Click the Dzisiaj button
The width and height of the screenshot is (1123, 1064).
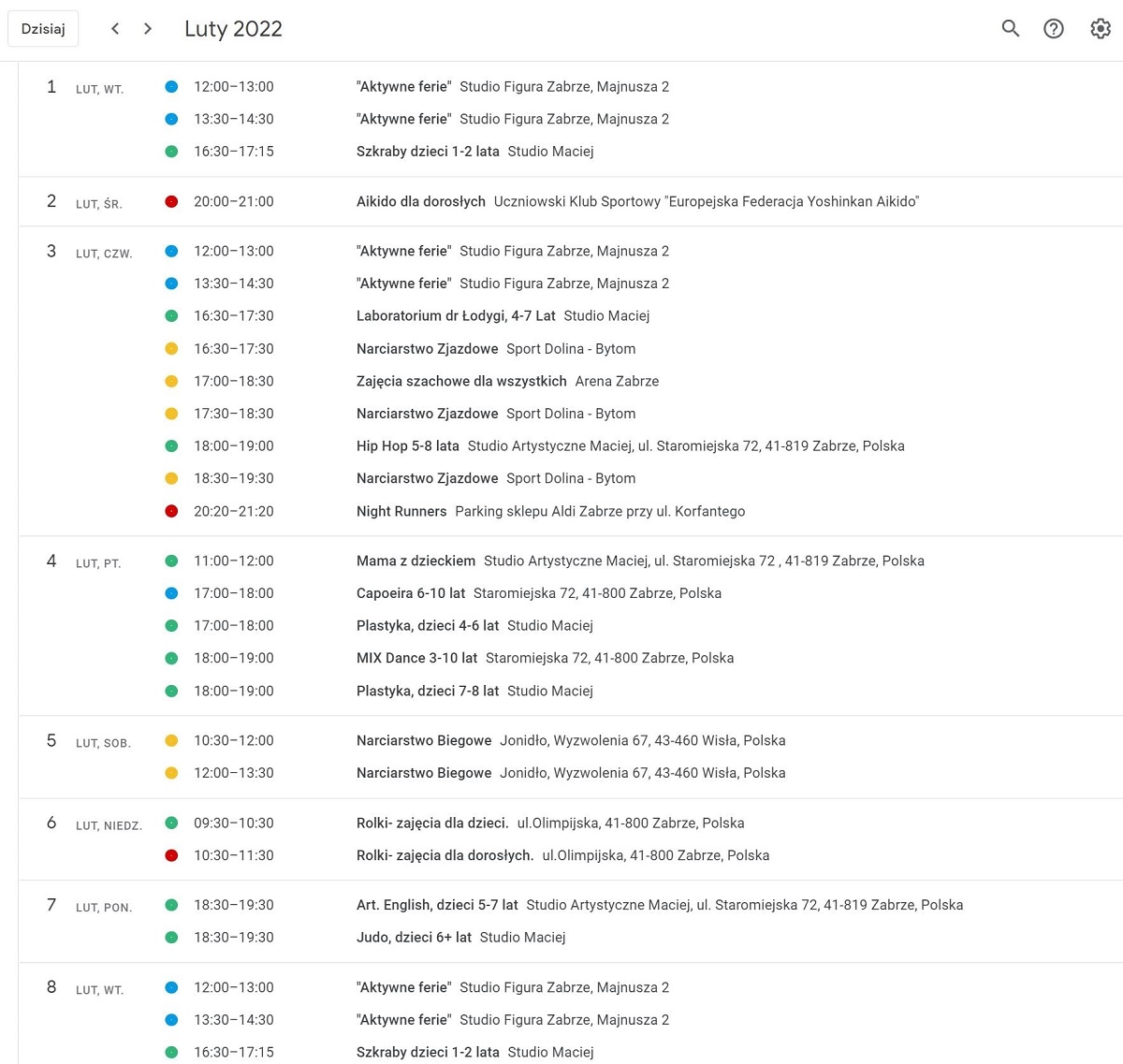(x=43, y=29)
